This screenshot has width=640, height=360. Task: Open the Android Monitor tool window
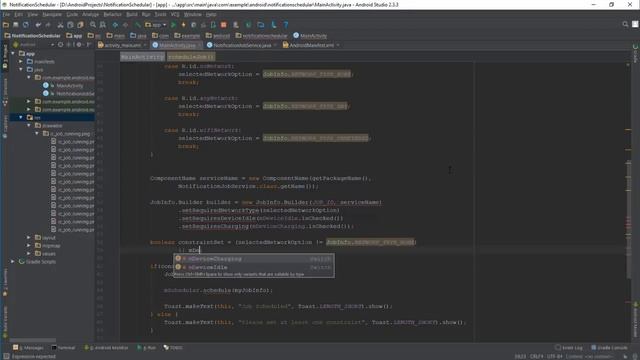click(106, 348)
